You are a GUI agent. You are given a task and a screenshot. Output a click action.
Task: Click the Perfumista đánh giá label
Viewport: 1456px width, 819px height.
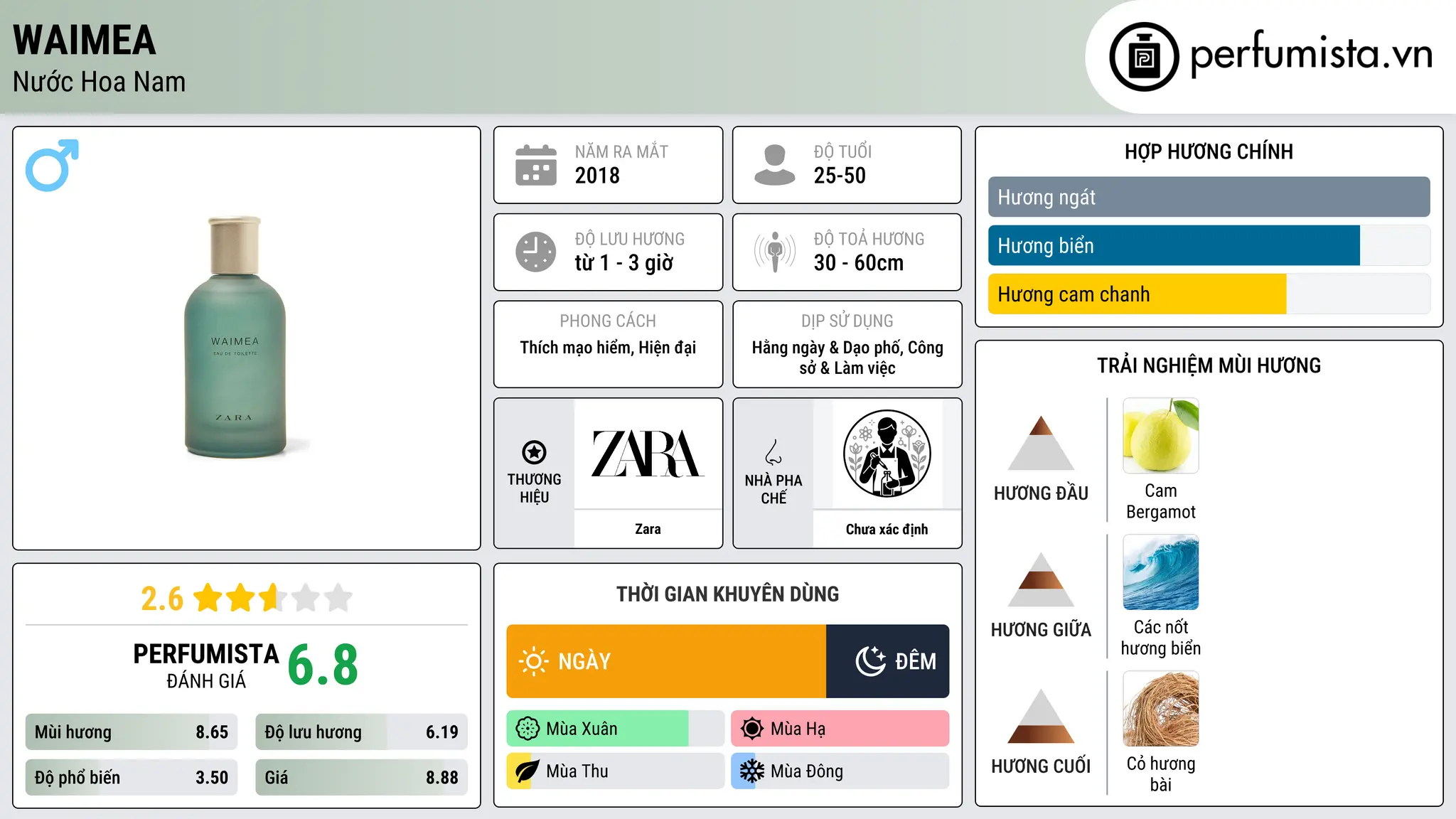(206, 665)
